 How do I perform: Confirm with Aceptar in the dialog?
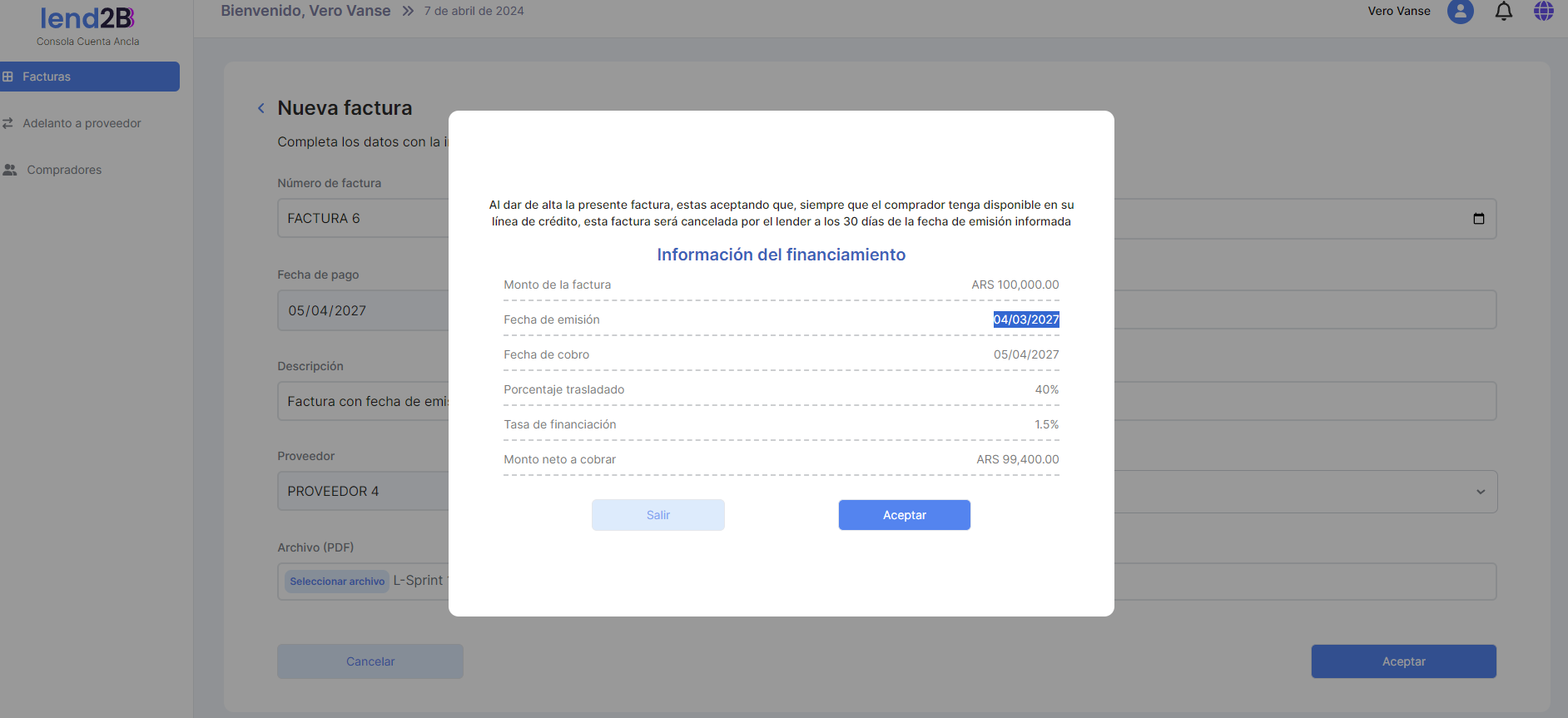tap(904, 515)
